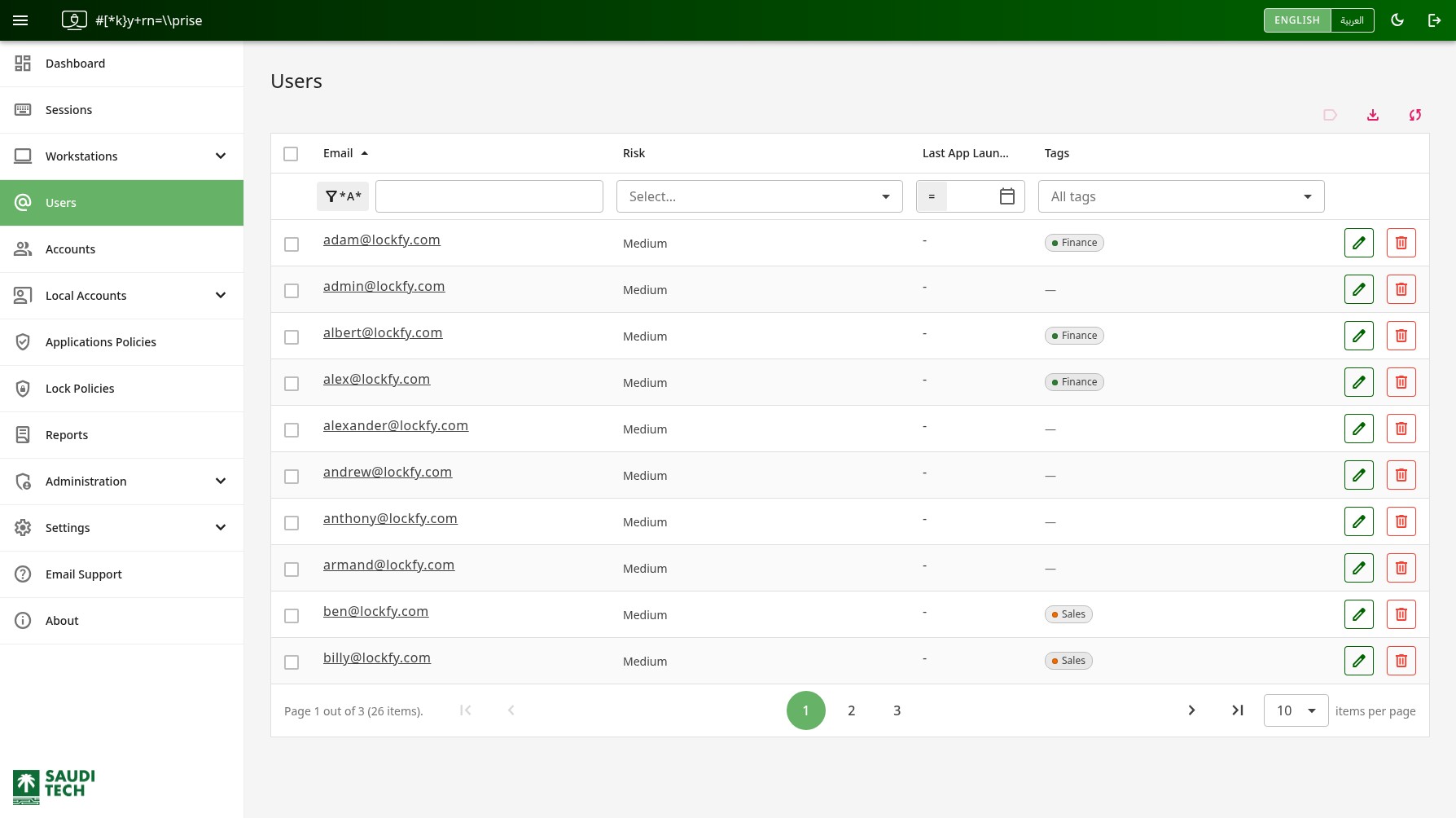
Task: Click the logout icon in header
Action: (x=1435, y=20)
